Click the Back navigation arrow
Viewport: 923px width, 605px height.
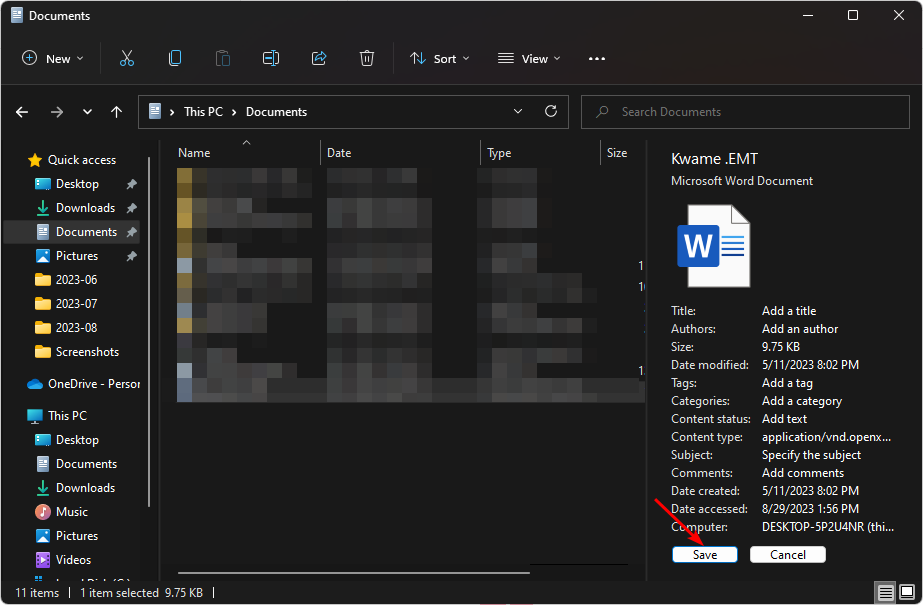point(22,112)
